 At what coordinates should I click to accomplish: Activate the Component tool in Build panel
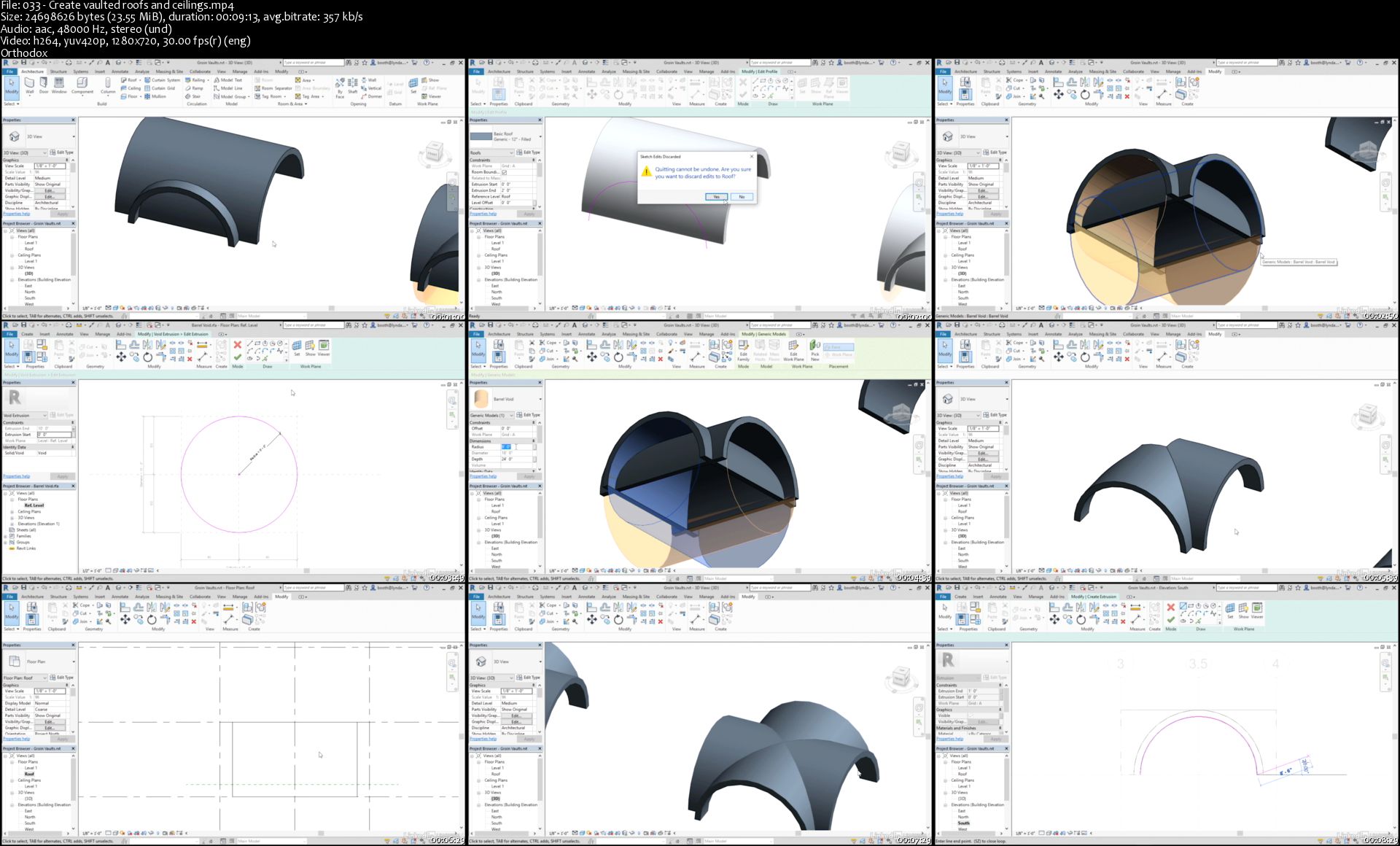[x=82, y=85]
